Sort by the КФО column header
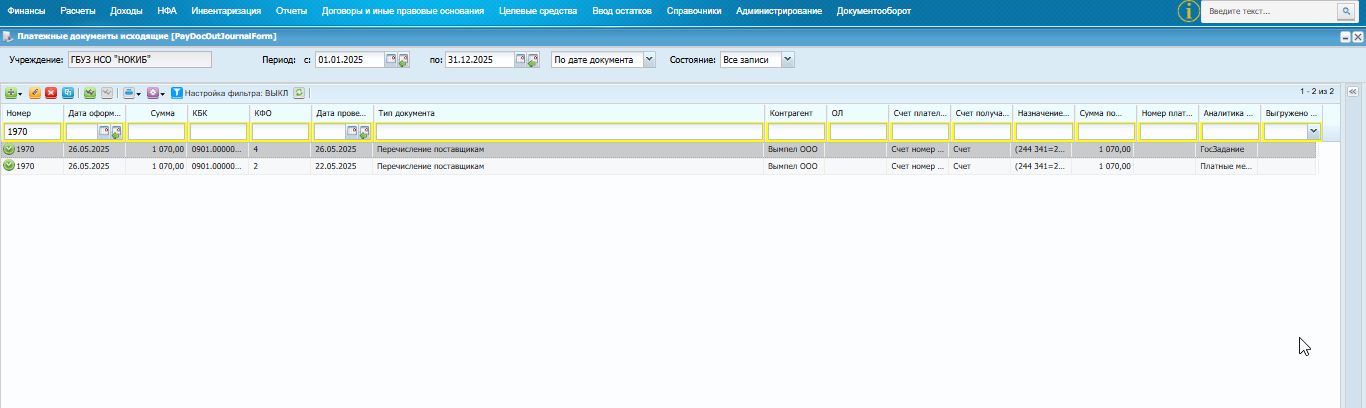 pyautogui.click(x=280, y=113)
